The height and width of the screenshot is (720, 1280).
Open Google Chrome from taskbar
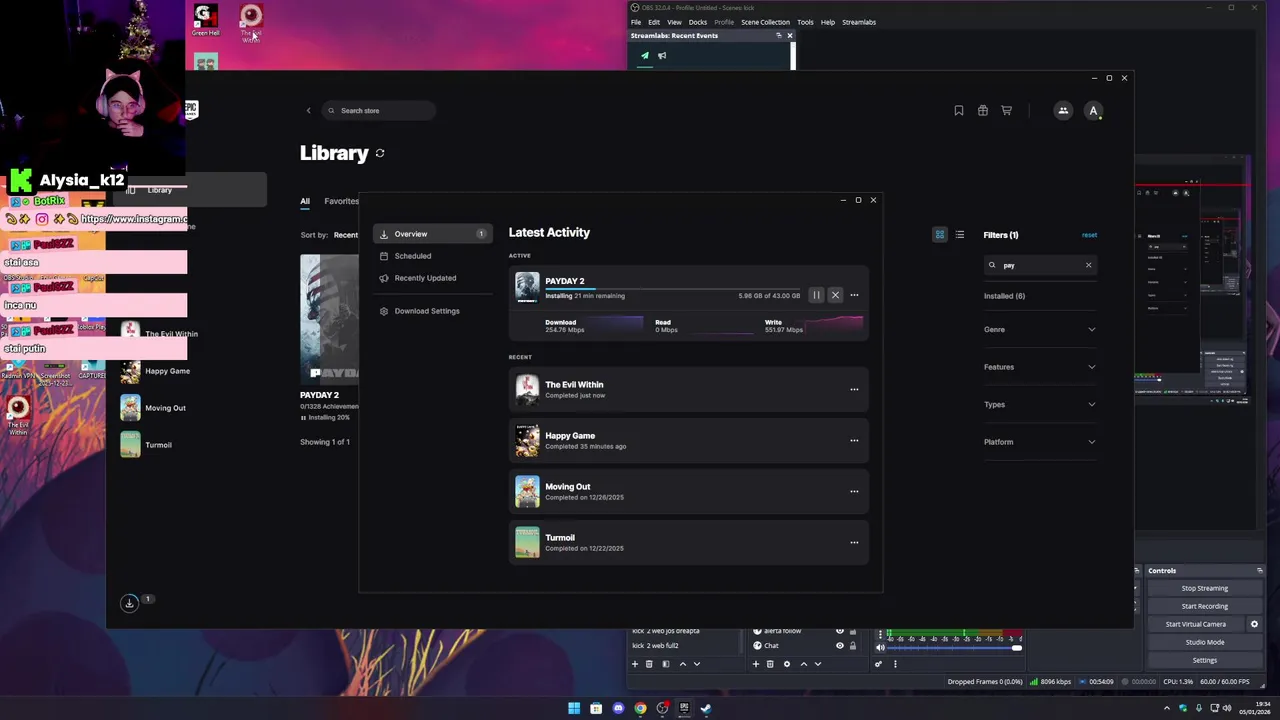coord(640,708)
